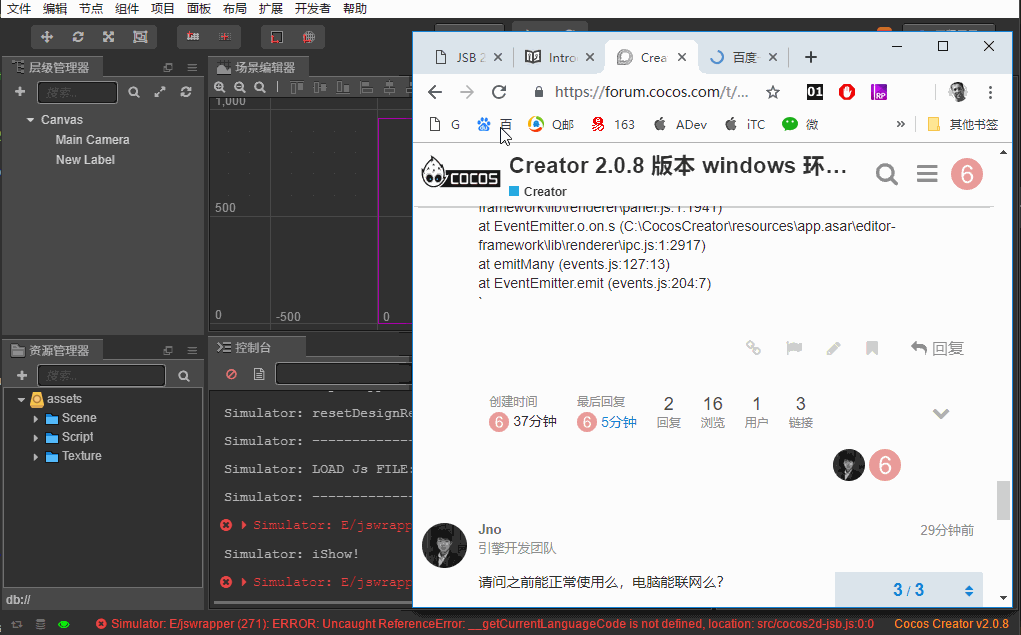Viewport: 1021px width, 635px height.
Task: Jump to last reply 5分钟
Action: point(607,422)
